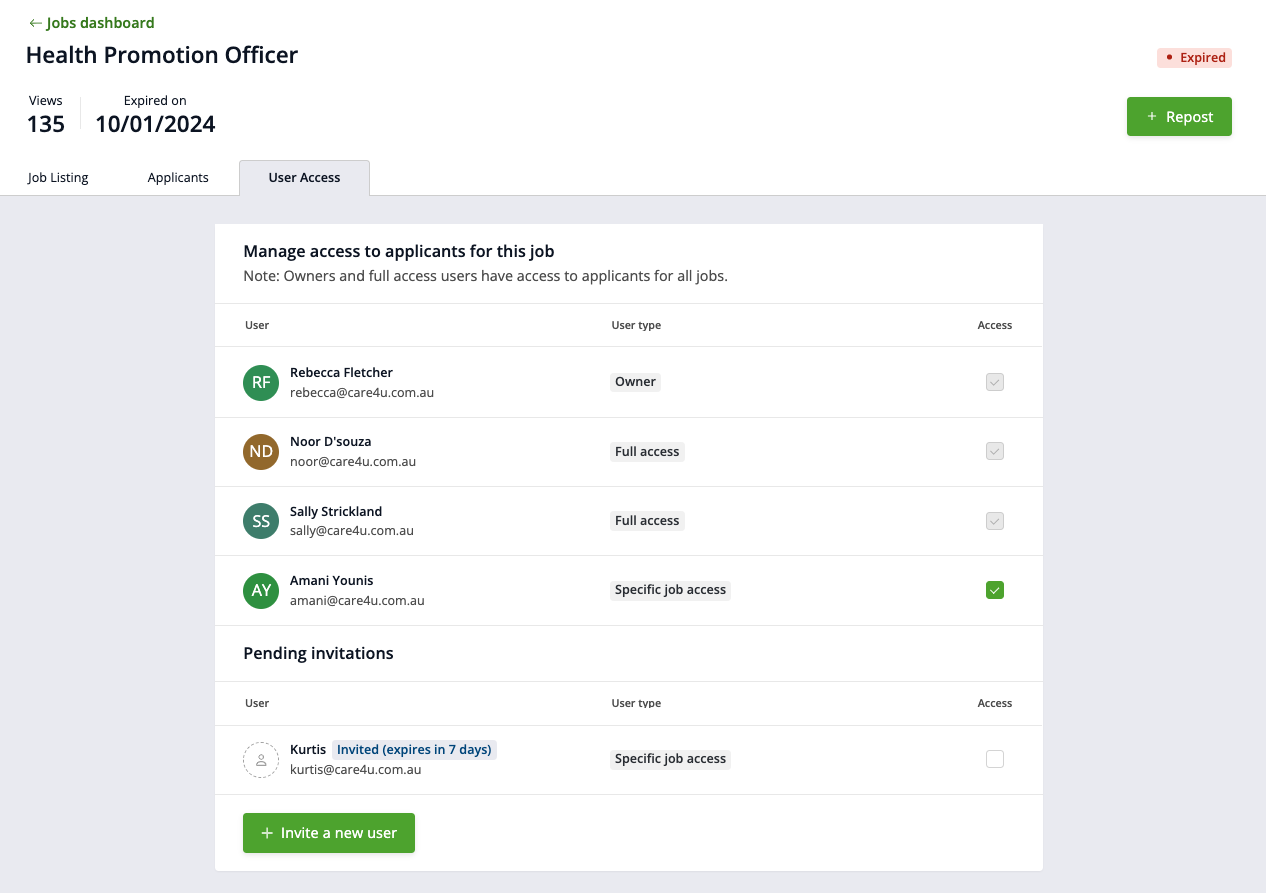The height and width of the screenshot is (893, 1266).
Task: Click Kurtis's placeholder person avatar
Action: point(261,760)
